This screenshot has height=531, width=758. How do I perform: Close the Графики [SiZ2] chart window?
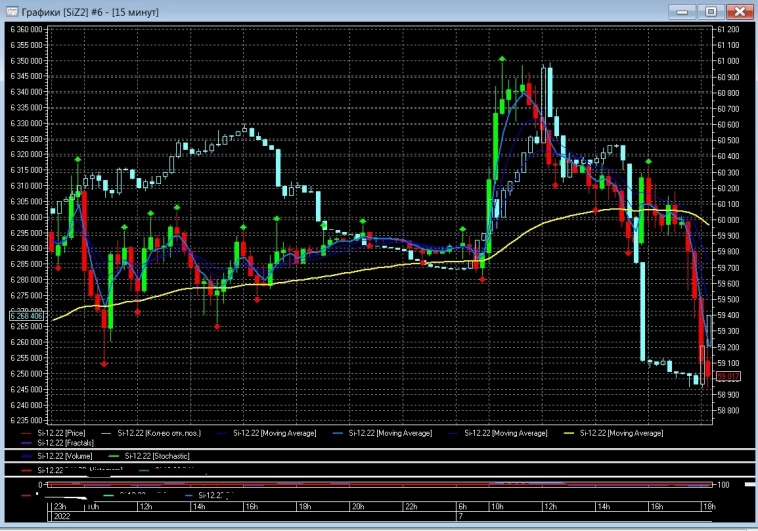pyautogui.click(x=740, y=10)
